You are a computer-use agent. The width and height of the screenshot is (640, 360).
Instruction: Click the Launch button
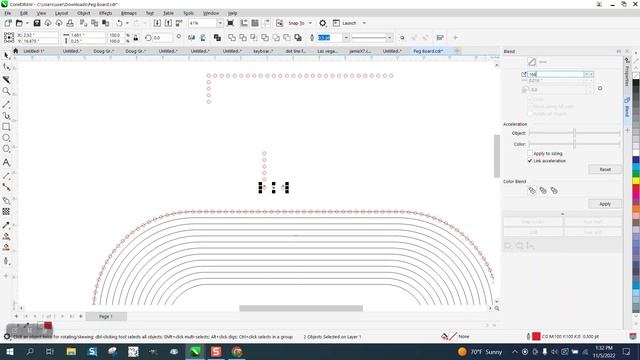pos(345,23)
